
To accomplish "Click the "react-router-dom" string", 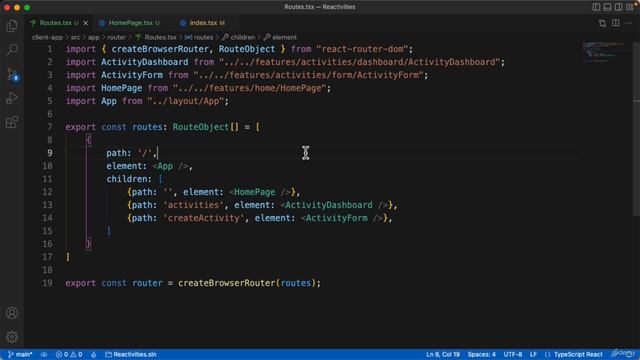I will (362, 49).
